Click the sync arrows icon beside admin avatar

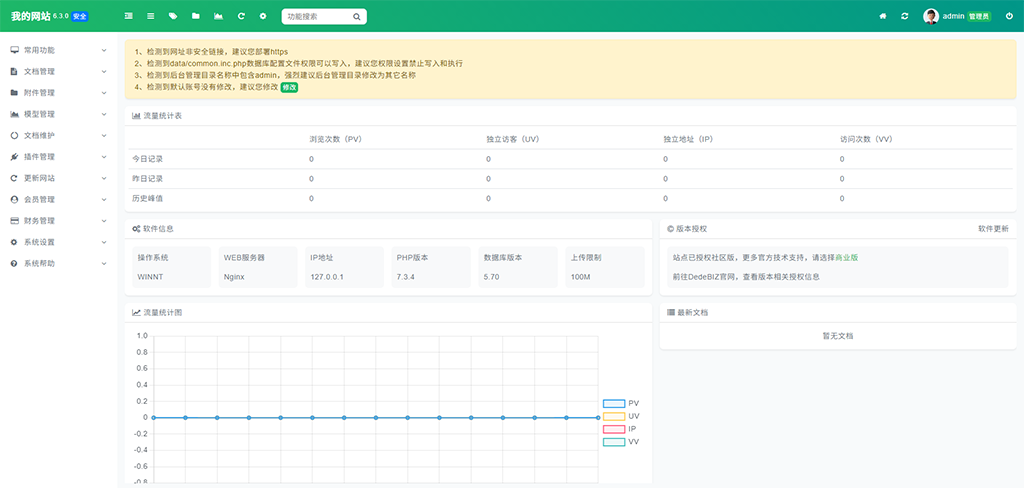(x=905, y=17)
